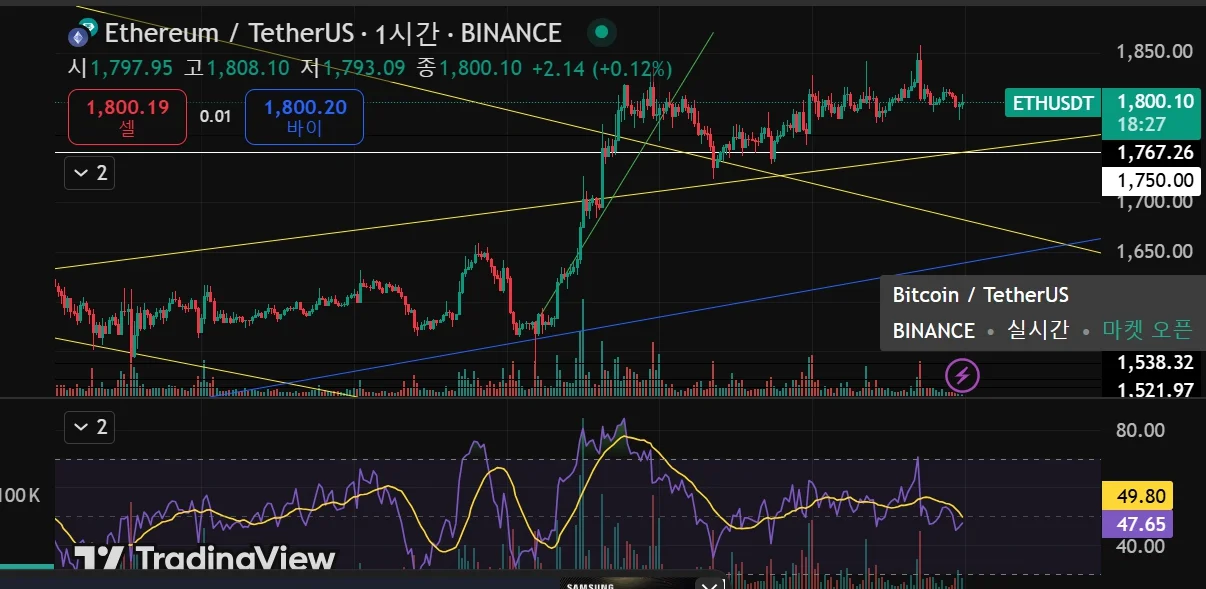Click the yellow 49.80 RSI average label
Viewport: 1206px width, 589px height.
pos(1137,496)
